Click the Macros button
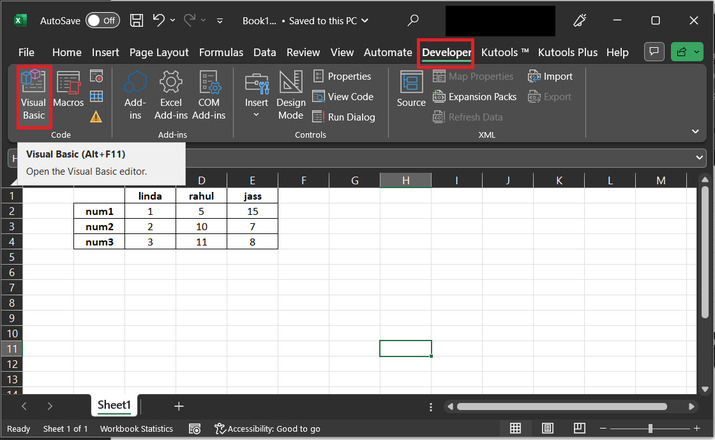715x440 pixels. 68,90
